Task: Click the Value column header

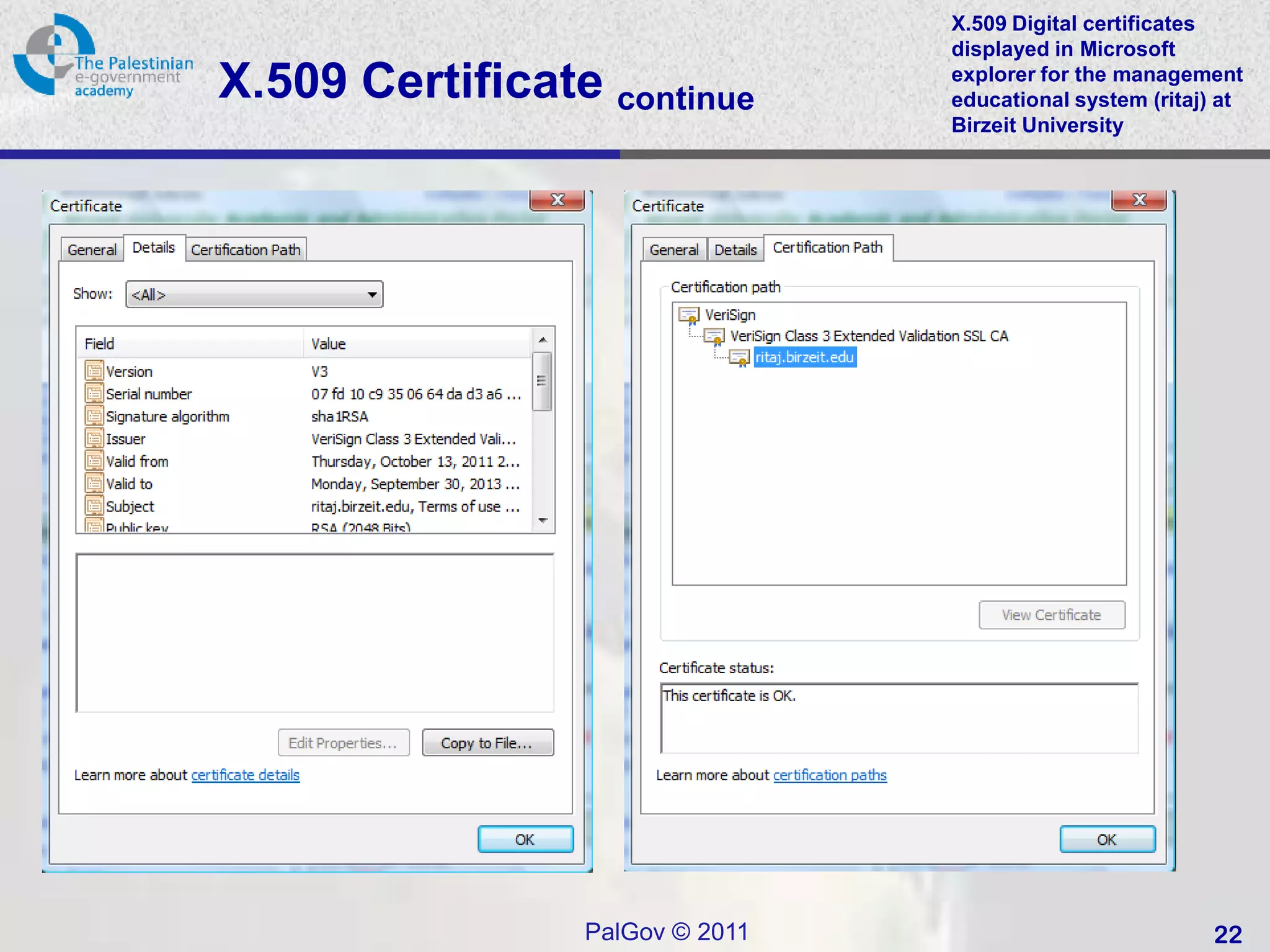Action: coord(418,343)
